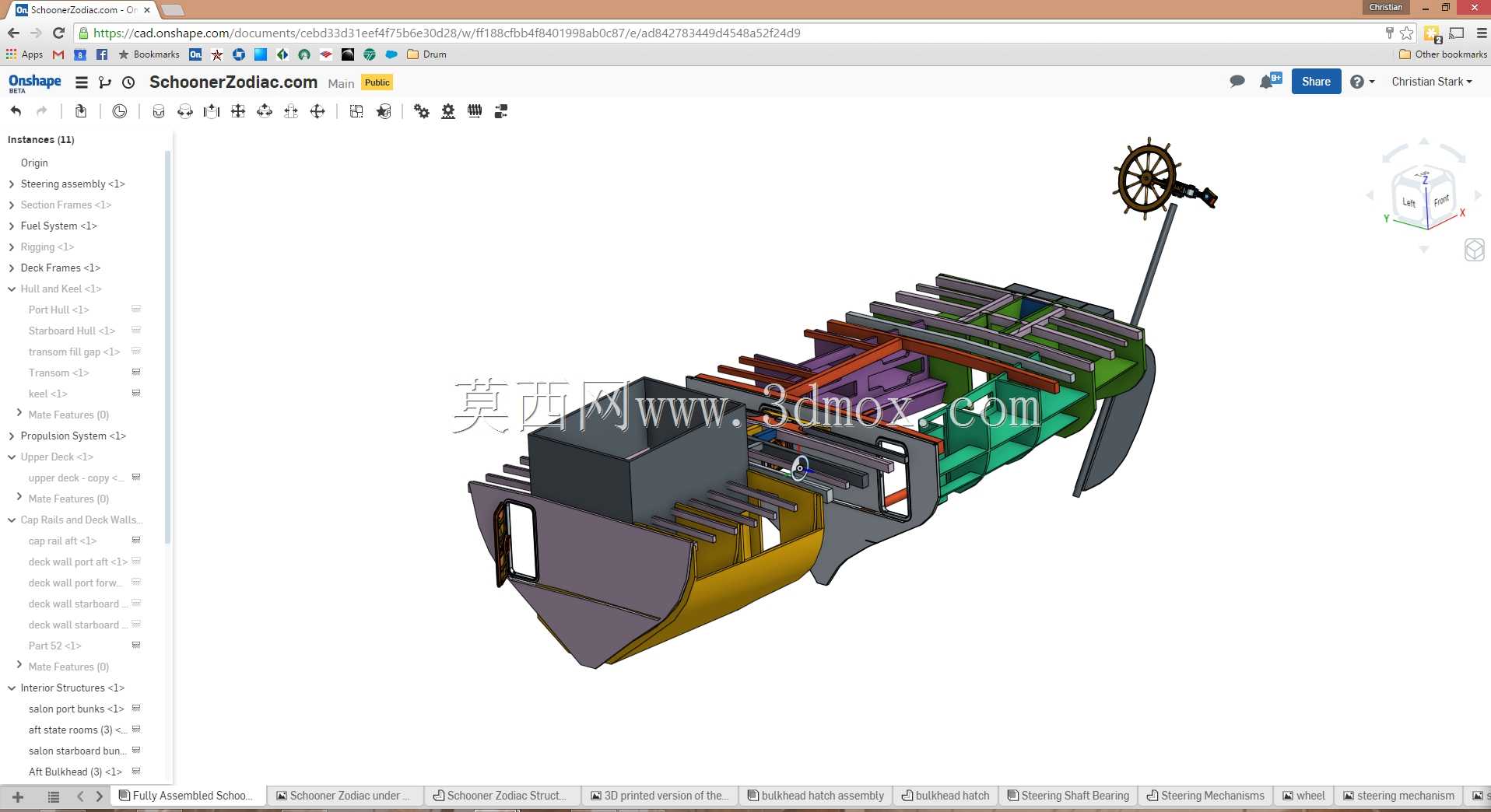Click the Public badge next to Main
Screen dimensions: 1491x812
coord(377,82)
